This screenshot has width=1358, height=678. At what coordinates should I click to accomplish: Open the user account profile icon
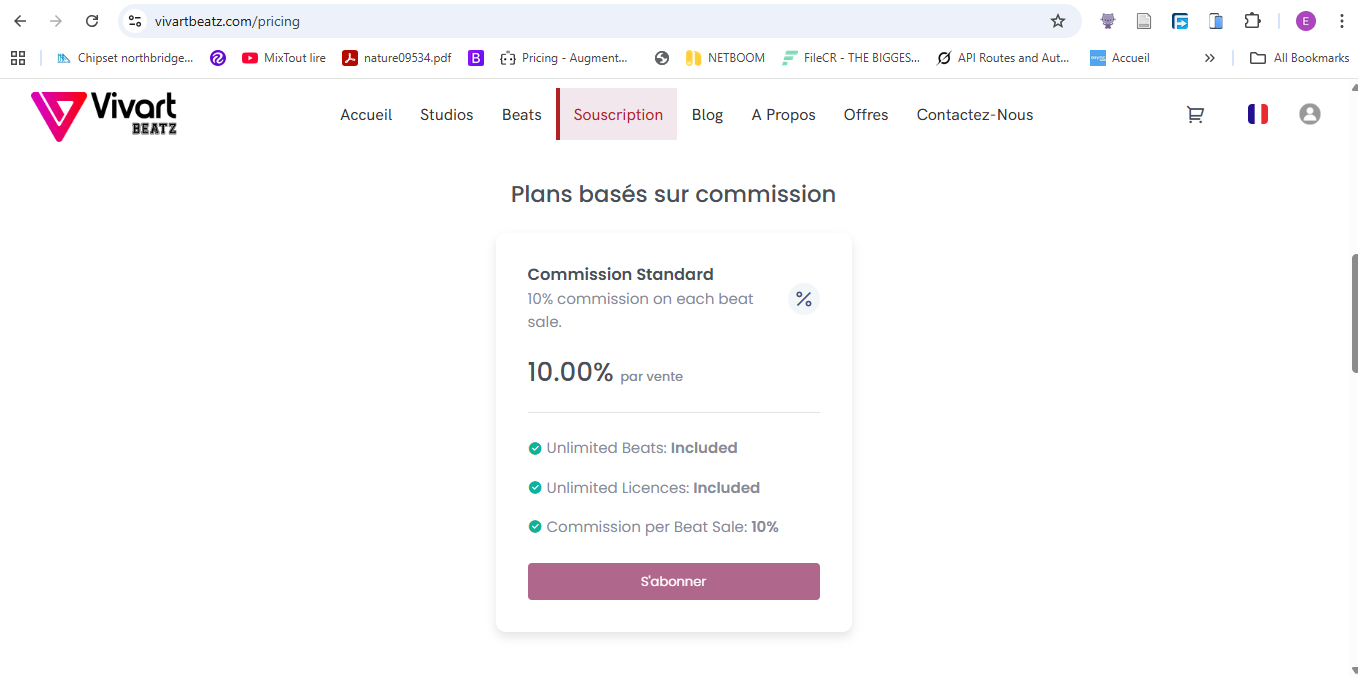(1309, 114)
